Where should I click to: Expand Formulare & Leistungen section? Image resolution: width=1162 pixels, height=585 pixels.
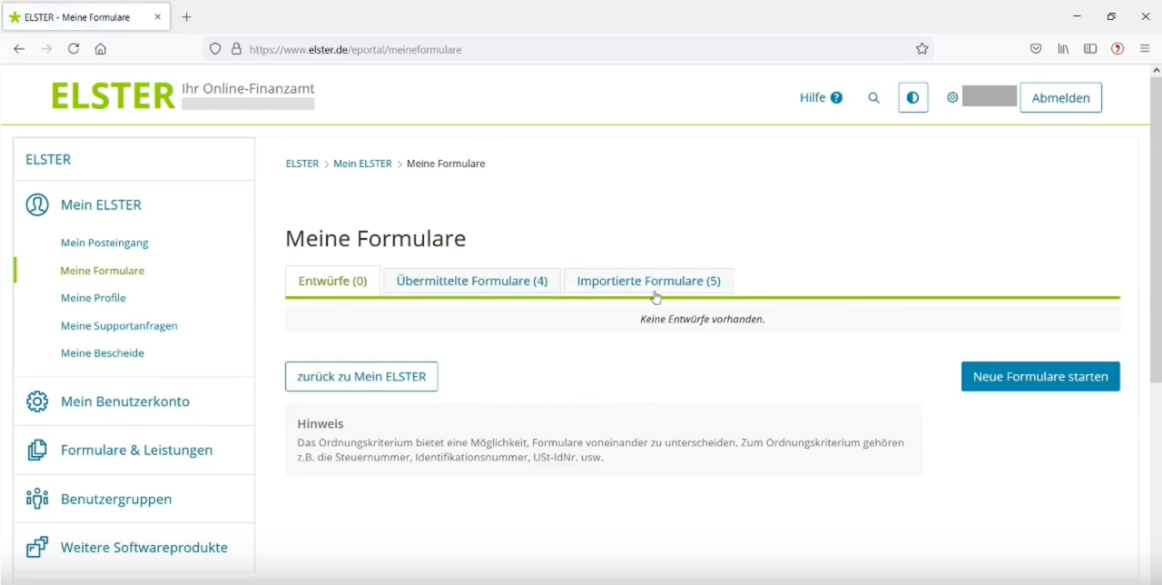(134, 450)
